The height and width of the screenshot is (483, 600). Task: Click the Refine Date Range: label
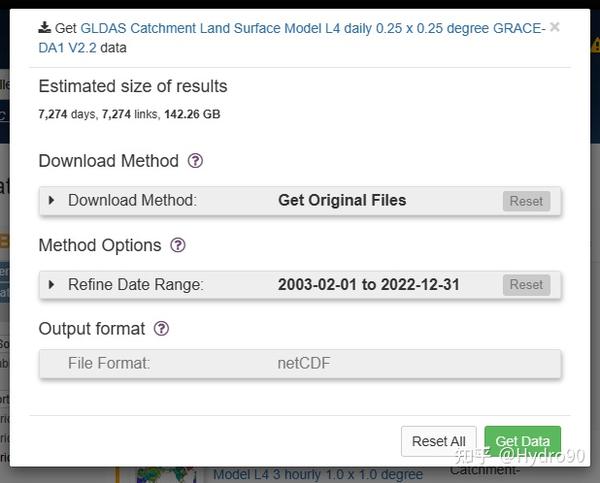click(135, 284)
